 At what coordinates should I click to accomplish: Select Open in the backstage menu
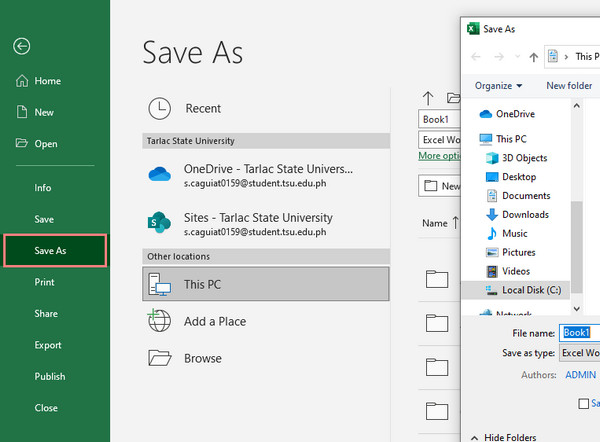click(x=37, y=144)
